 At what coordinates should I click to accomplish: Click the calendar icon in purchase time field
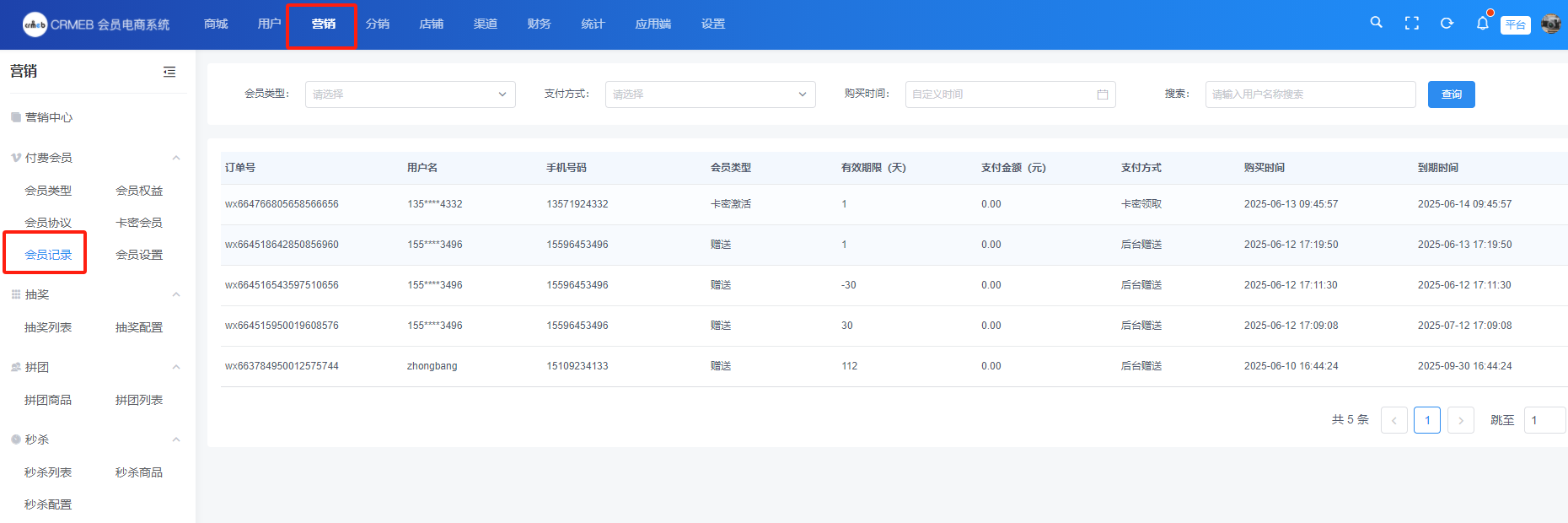[1102, 94]
